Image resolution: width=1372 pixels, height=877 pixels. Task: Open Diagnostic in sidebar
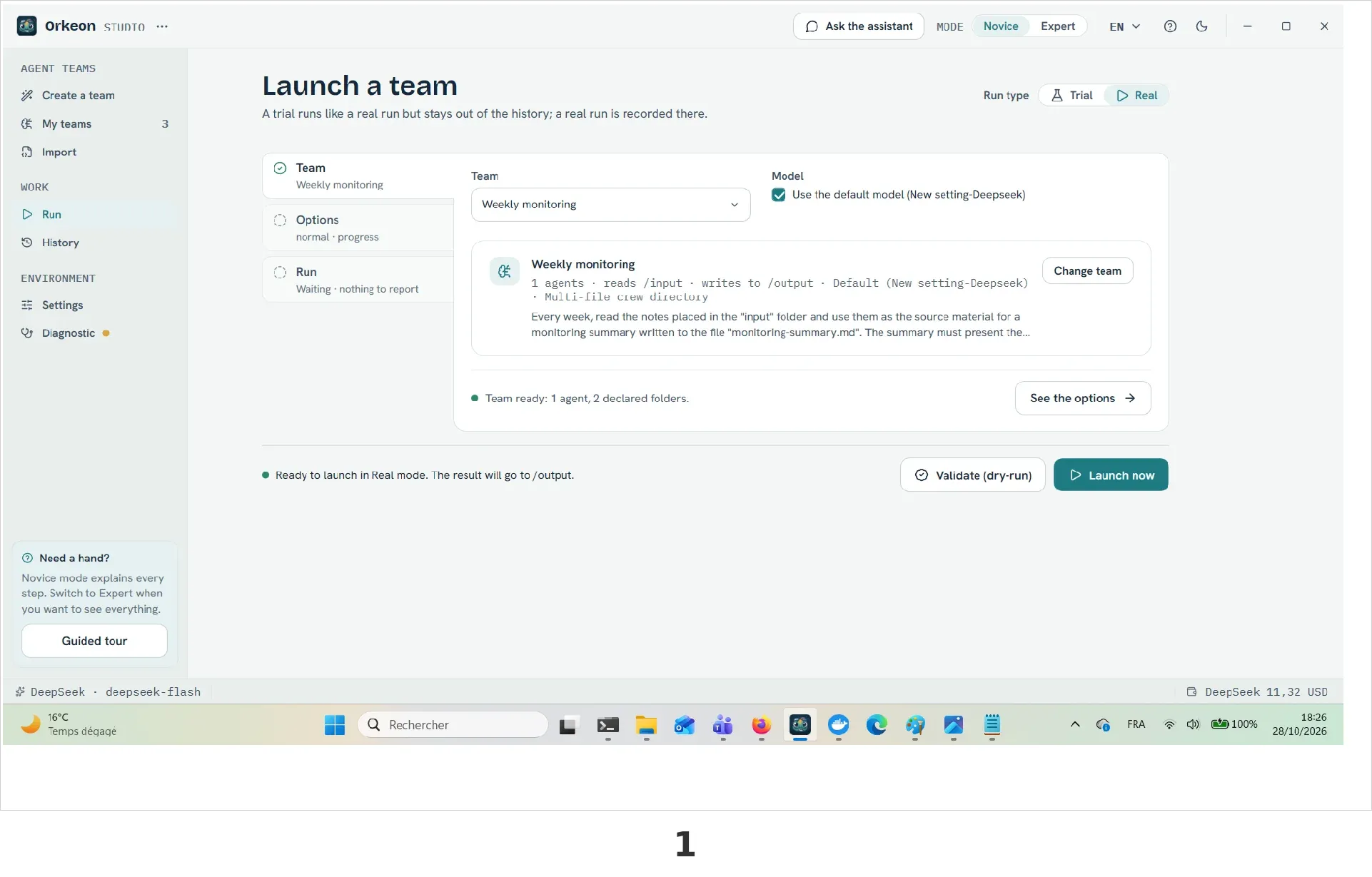[94, 333]
